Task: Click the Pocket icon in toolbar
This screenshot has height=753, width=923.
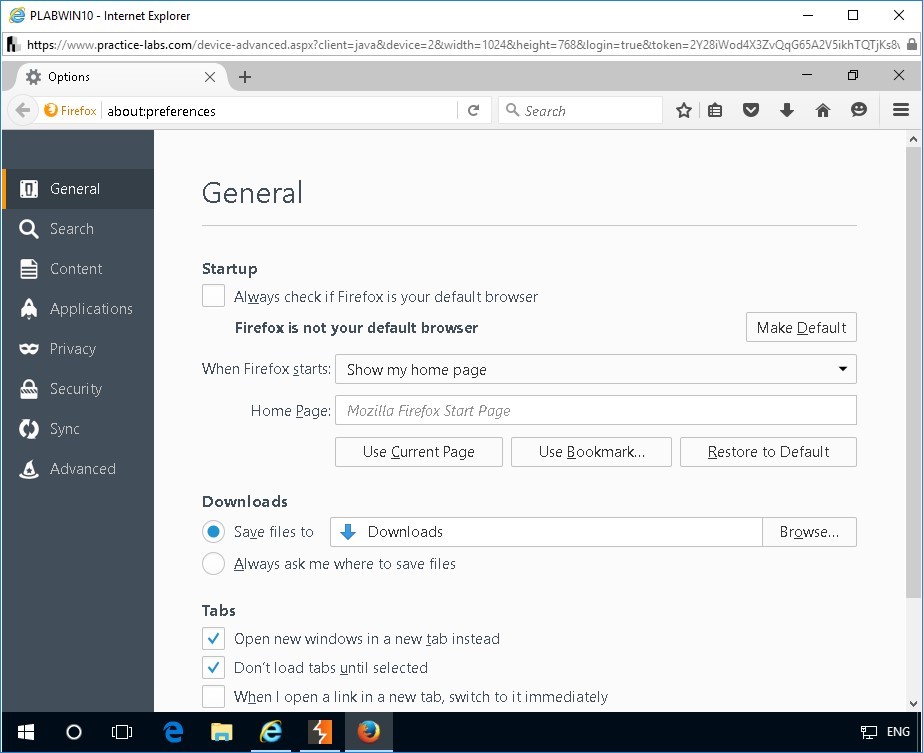Action: tap(751, 111)
